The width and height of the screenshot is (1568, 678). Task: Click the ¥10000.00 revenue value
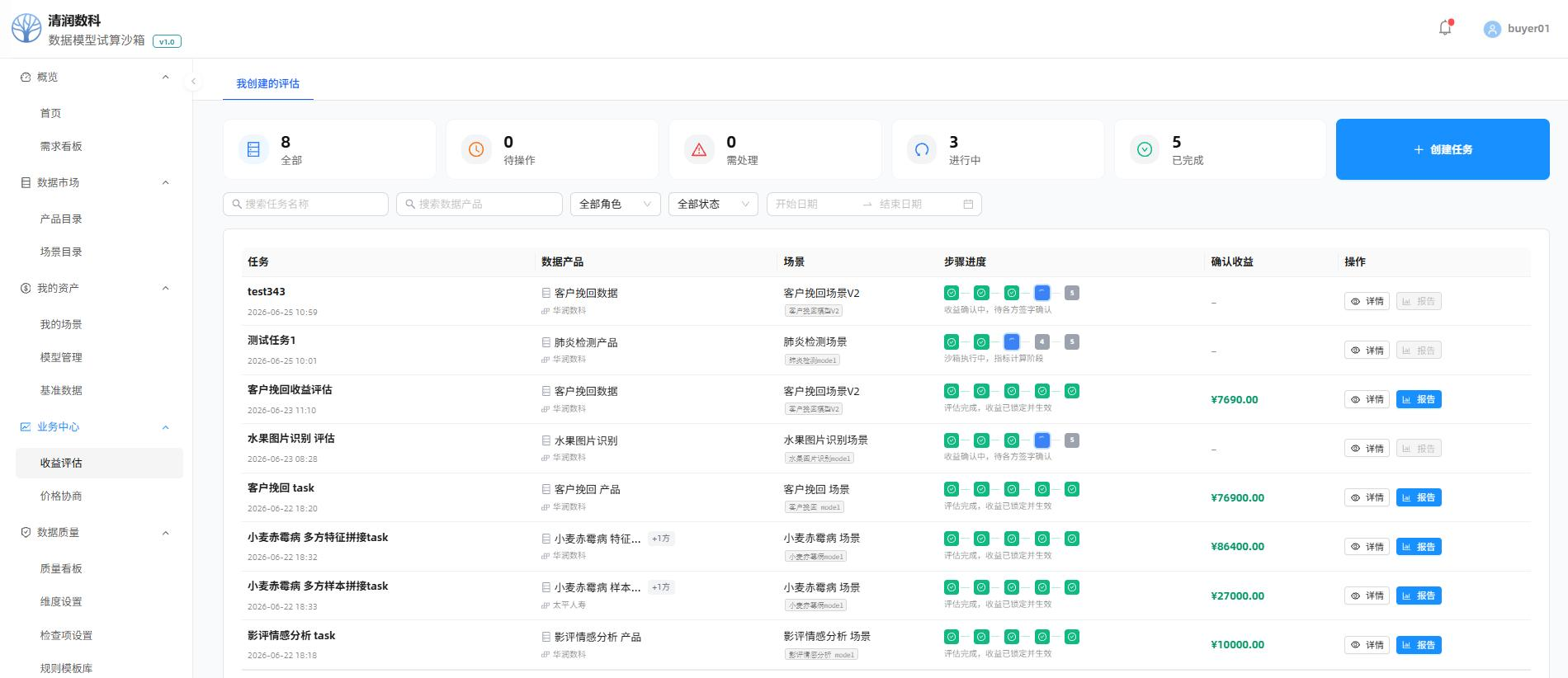click(x=1237, y=644)
